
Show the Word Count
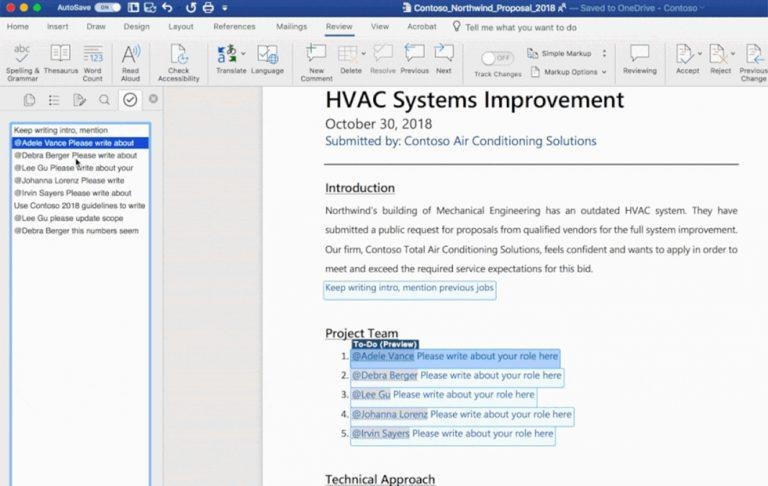point(93,62)
